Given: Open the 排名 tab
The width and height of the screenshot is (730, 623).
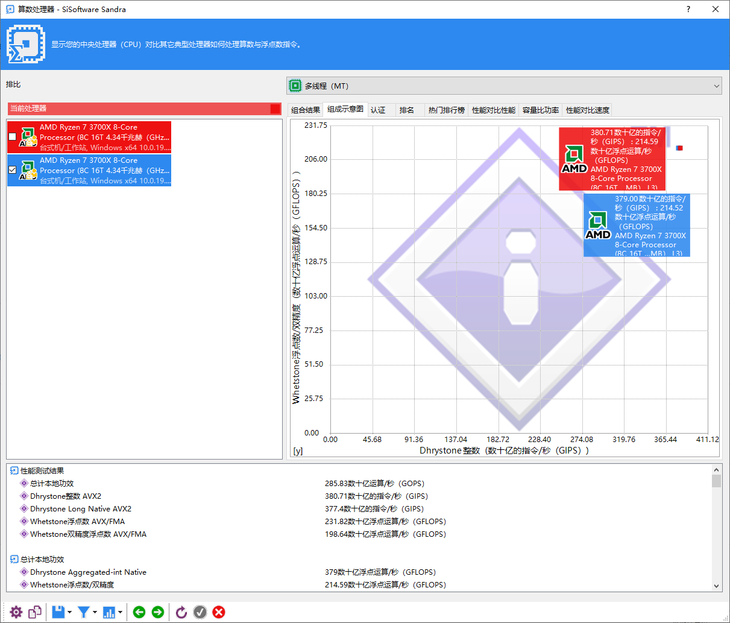Looking at the screenshot, I should 407,110.
